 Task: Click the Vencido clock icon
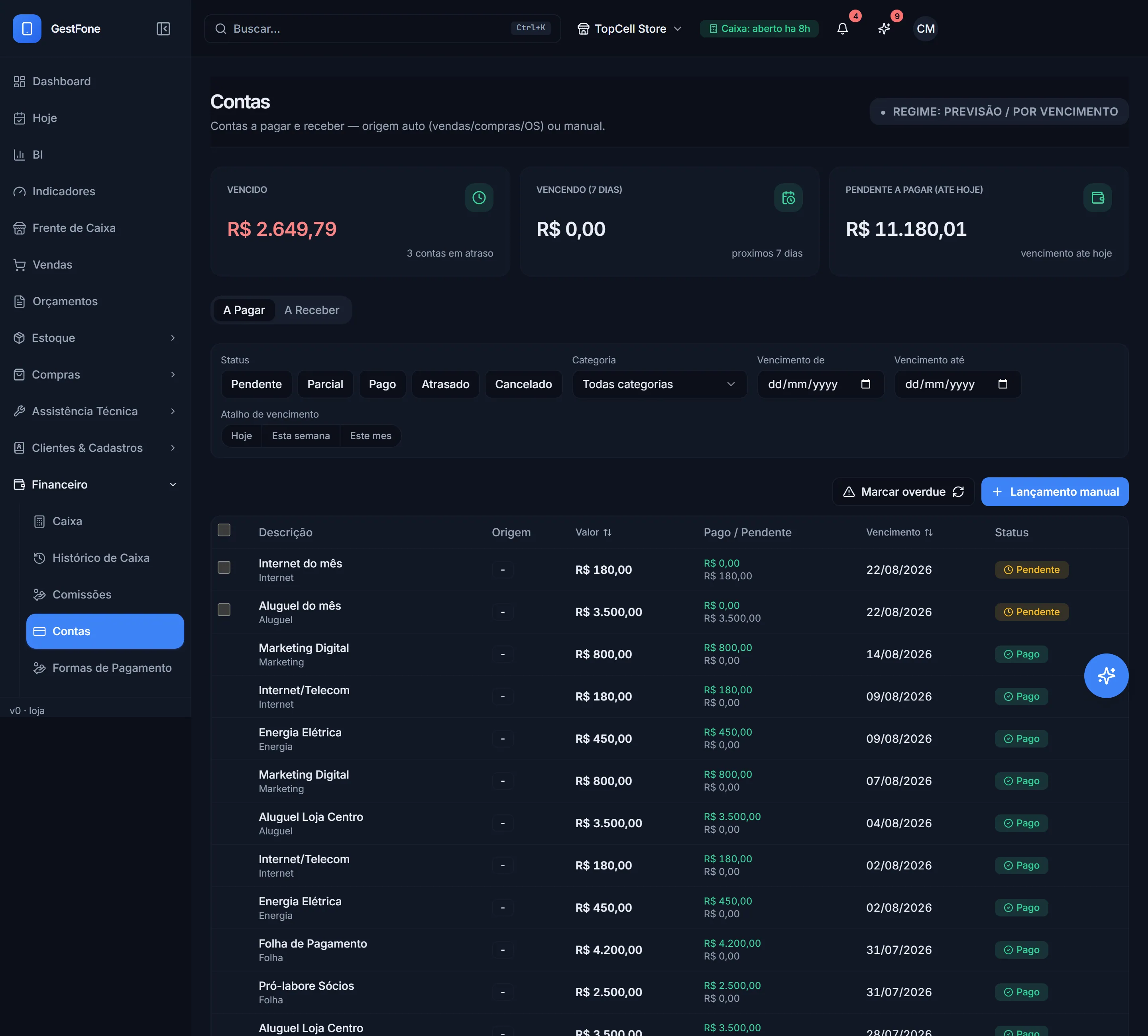[479, 198]
